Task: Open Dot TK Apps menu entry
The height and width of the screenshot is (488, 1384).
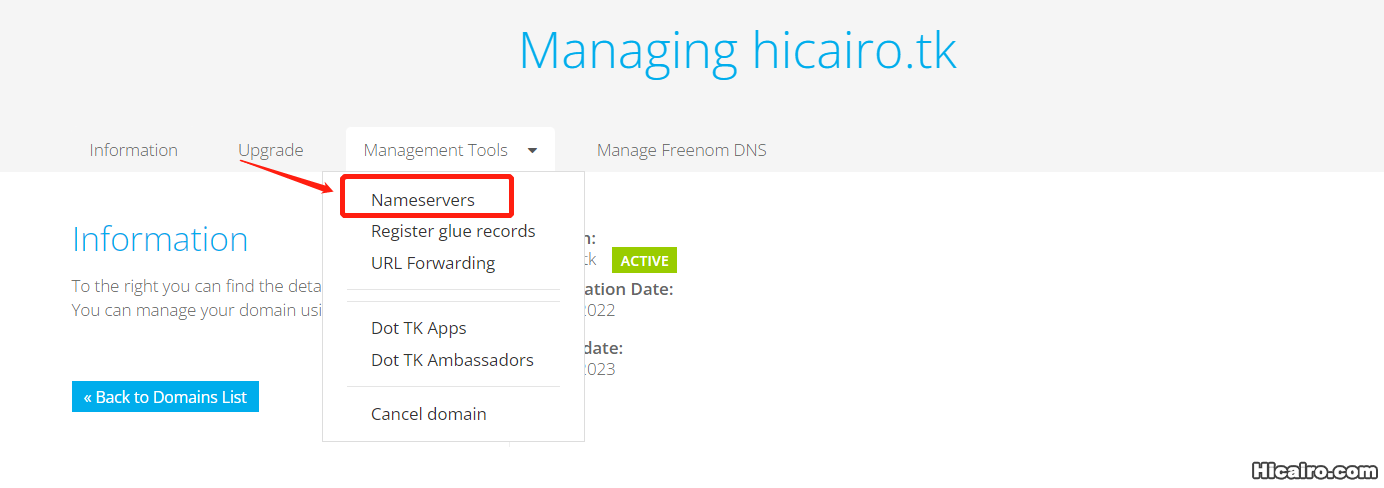Action: [418, 328]
